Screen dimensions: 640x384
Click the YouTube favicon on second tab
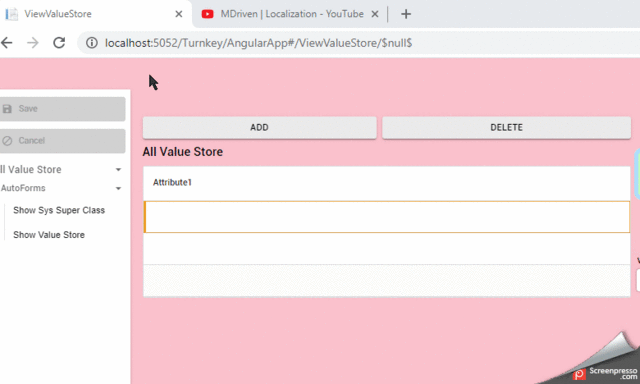tap(207, 14)
